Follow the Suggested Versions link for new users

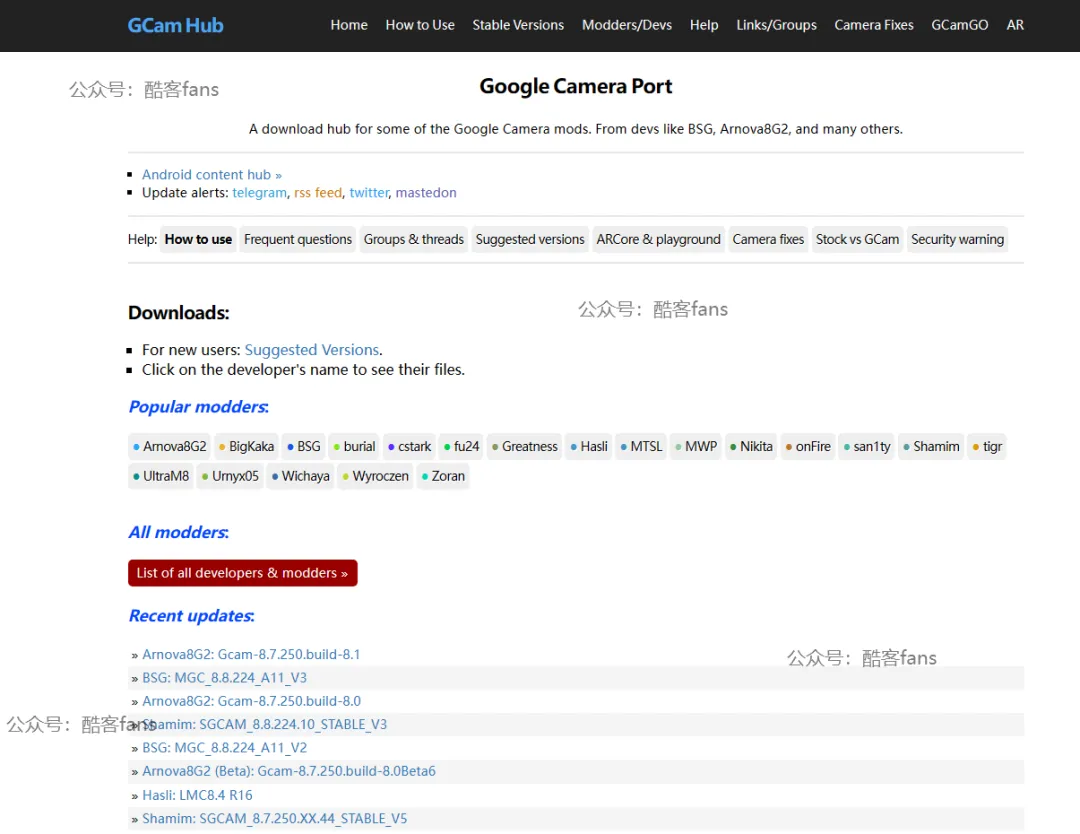coord(311,350)
